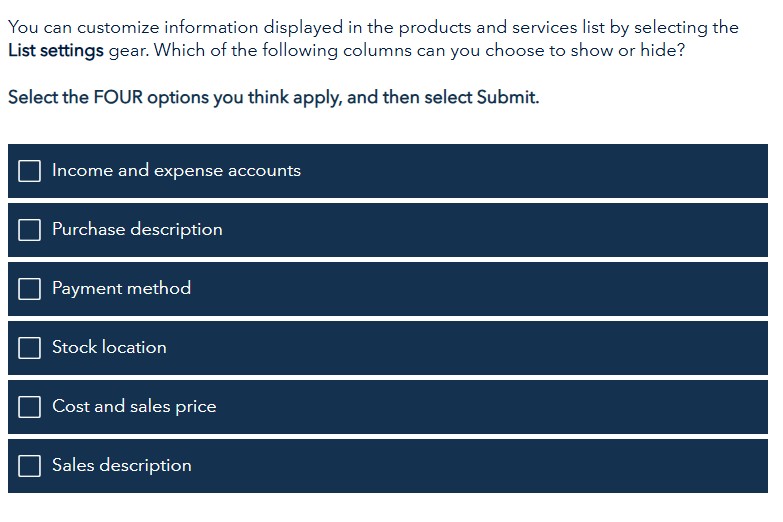
Task: Click the bold 'List settings' text
Action: click(x=56, y=51)
